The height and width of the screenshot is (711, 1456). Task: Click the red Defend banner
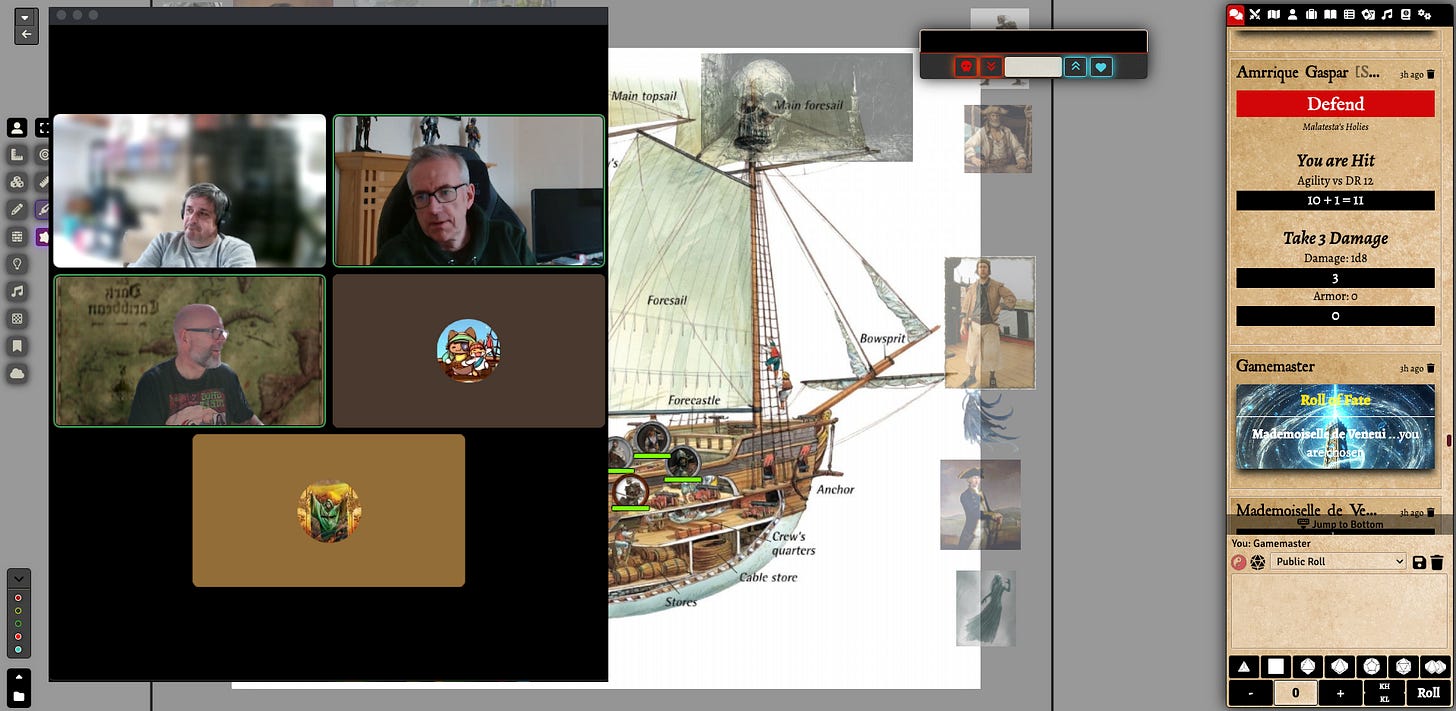(1335, 104)
